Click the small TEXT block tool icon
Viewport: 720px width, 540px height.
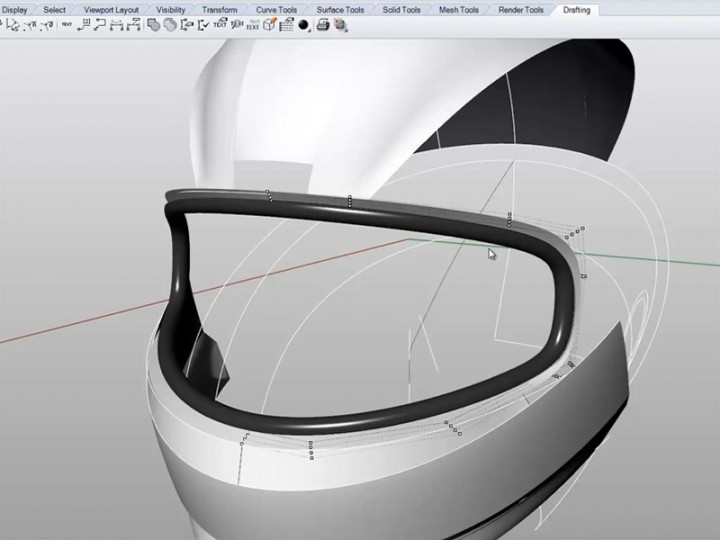[x=67, y=24]
